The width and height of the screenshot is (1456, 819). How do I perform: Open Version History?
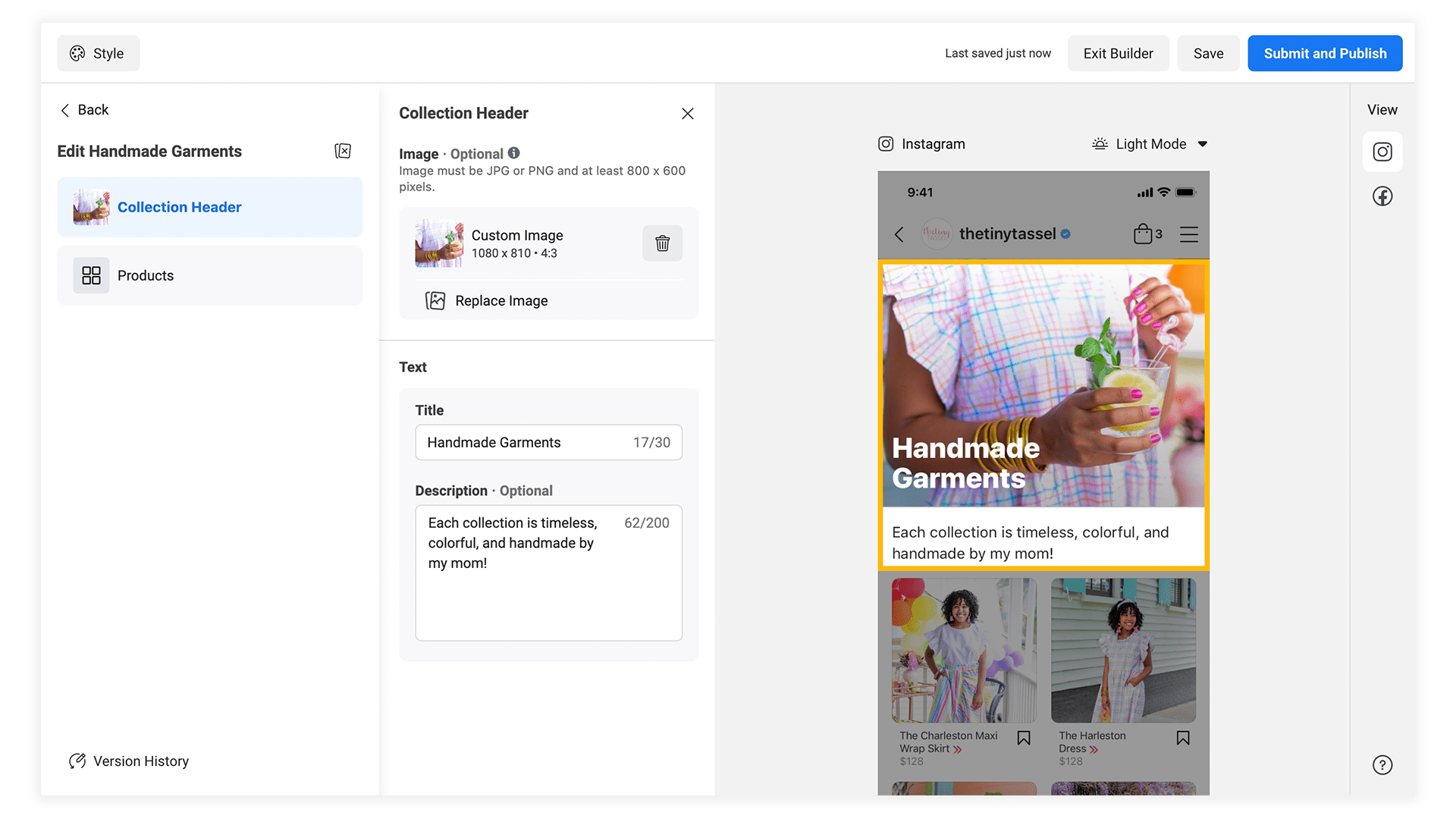click(x=128, y=761)
